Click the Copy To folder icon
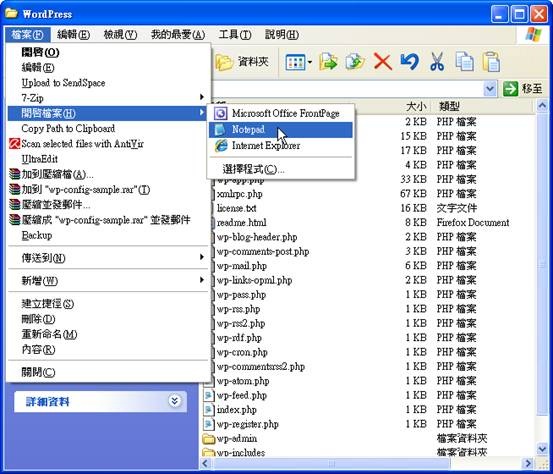This screenshot has height=474, width=553. (355, 62)
